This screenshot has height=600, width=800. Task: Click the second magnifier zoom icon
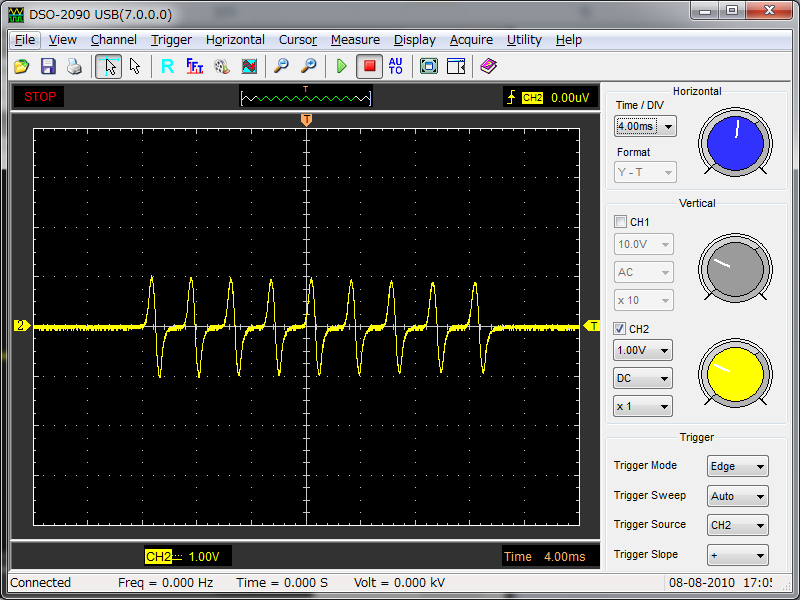pyautogui.click(x=308, y=66)
